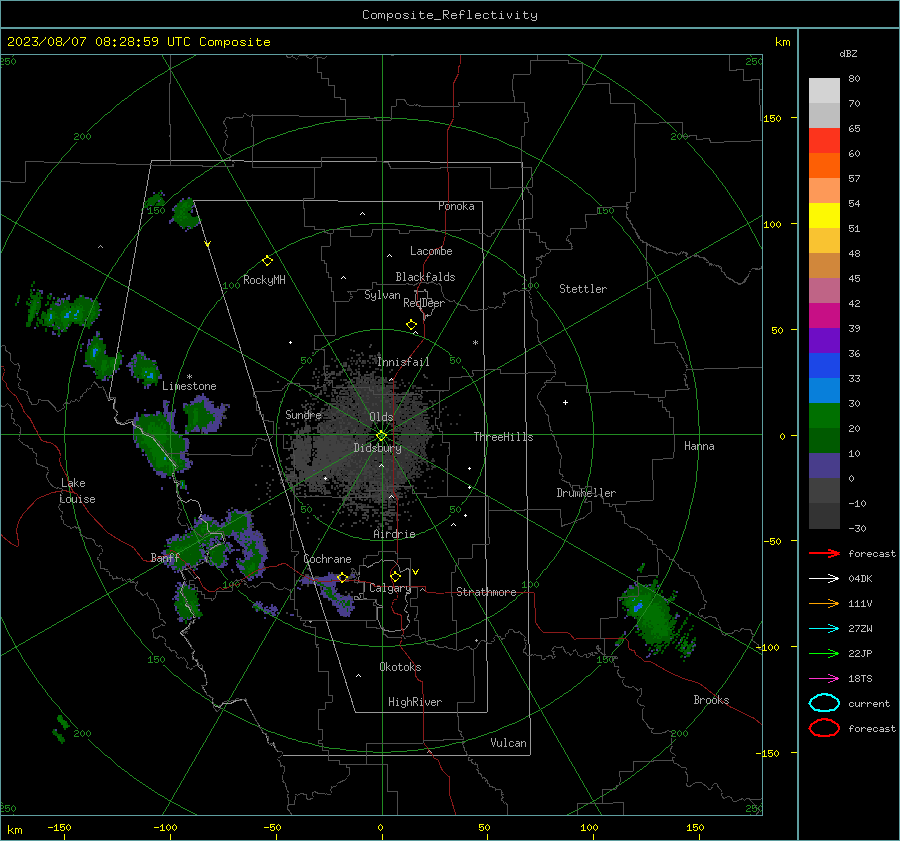The height and width of the screenshot is (841, 900).
Task: Select the light gray 70-80 dBZ swatch
Action: (x=824, y=91)
